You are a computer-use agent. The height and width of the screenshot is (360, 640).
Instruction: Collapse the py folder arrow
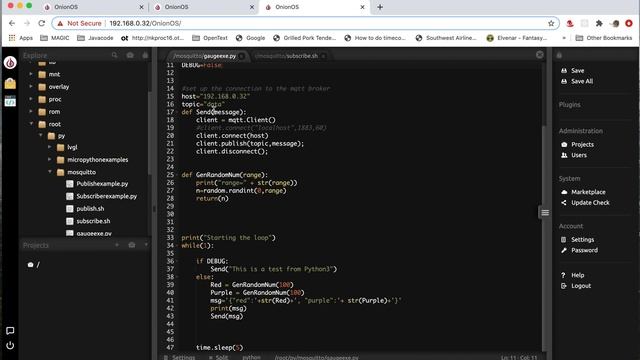click(x=40, y=136)
